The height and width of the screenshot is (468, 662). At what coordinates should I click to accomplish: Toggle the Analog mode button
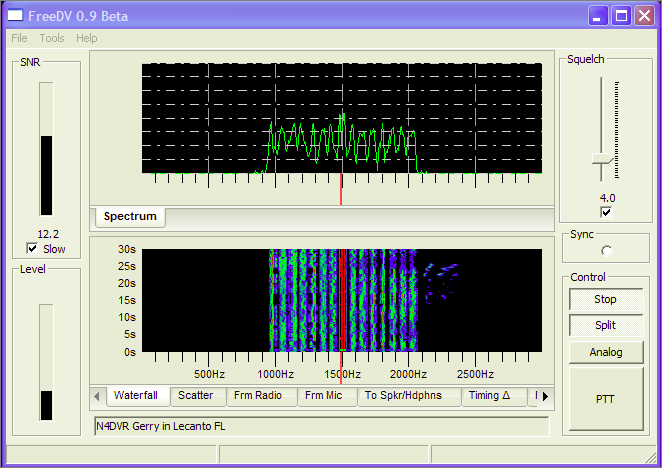pyautogui.click(x=606, y=352)
